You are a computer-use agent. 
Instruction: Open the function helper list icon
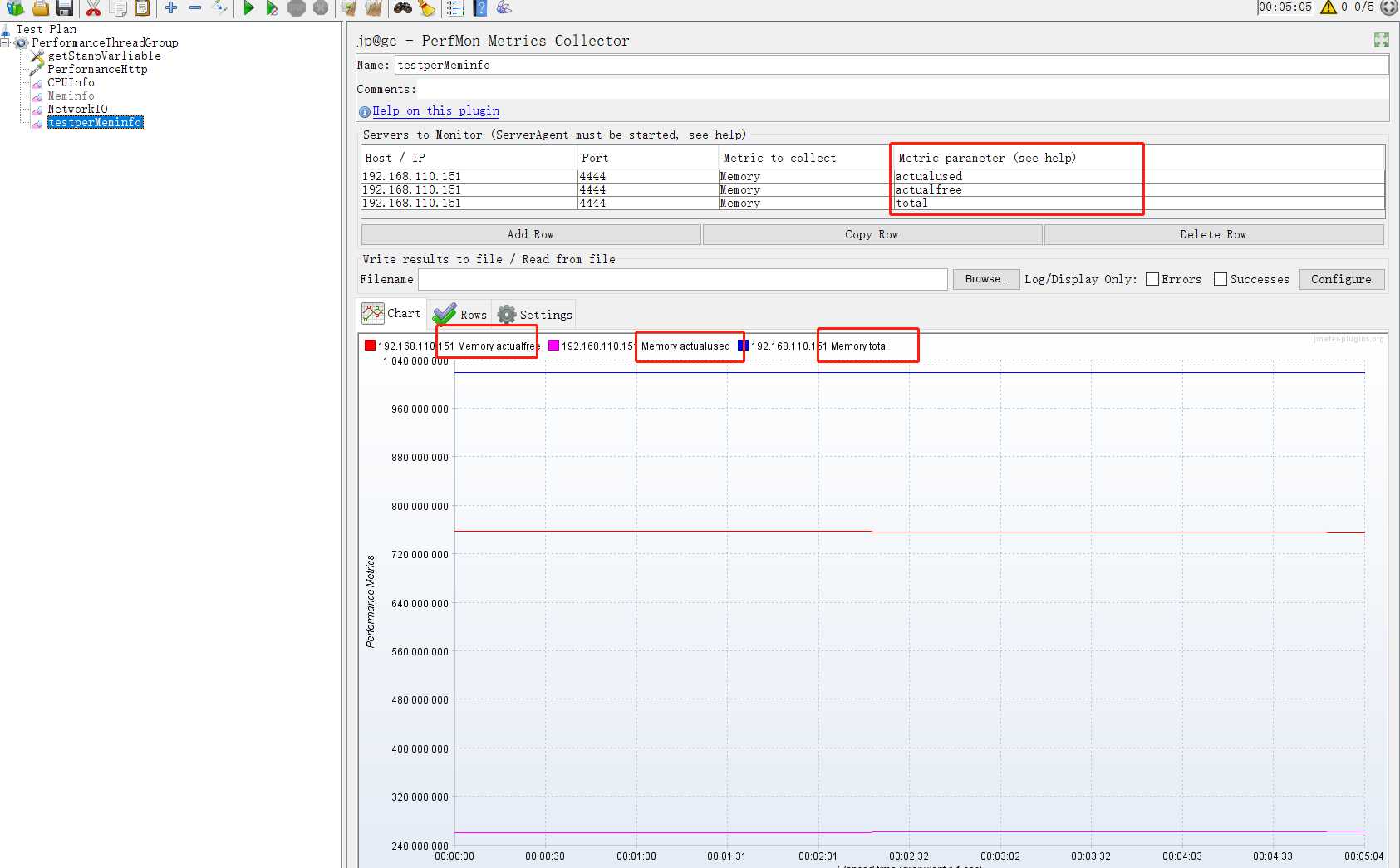click(455, 7)
